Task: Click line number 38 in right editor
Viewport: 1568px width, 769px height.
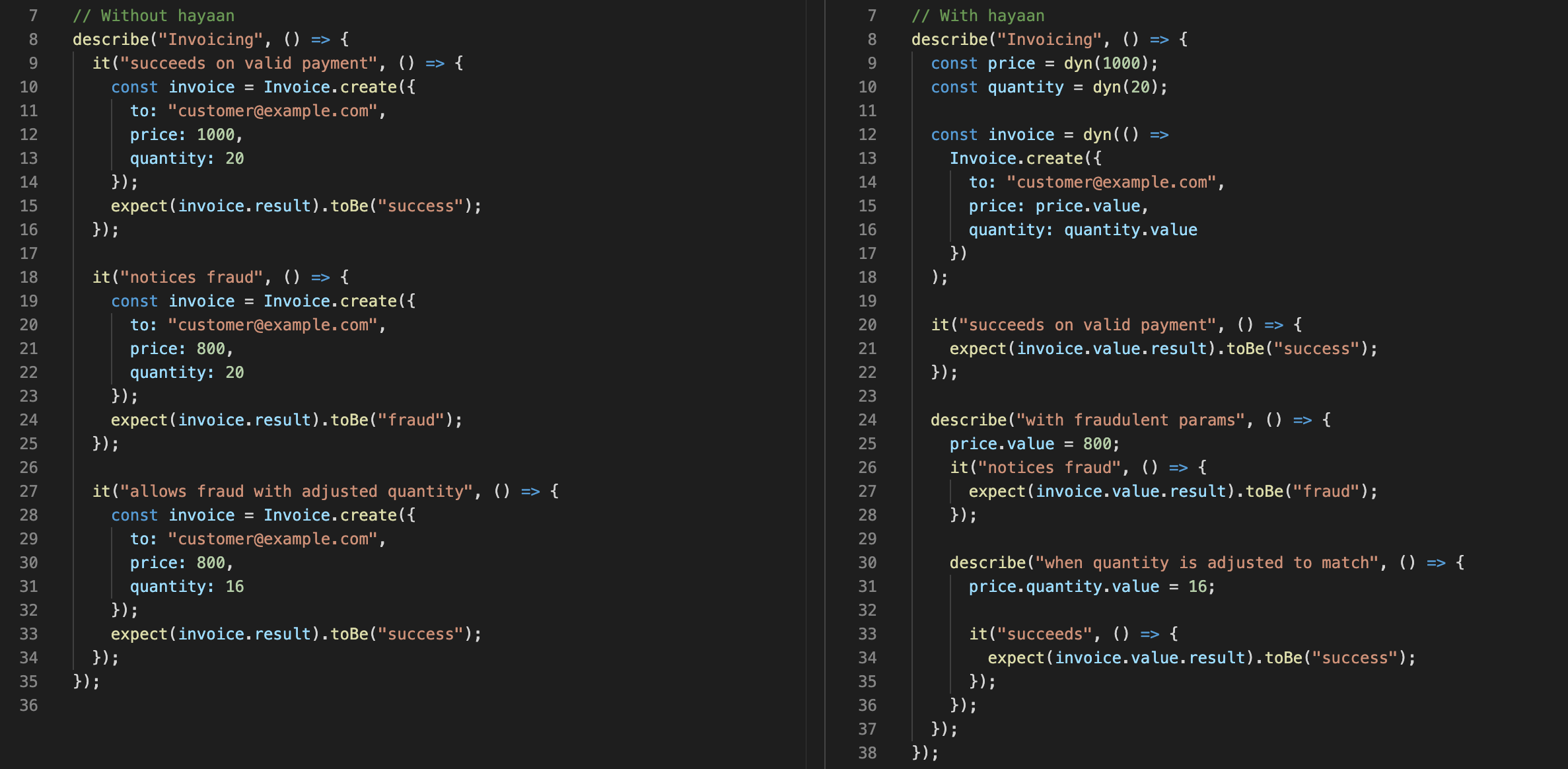Action: tap(867, 752)
